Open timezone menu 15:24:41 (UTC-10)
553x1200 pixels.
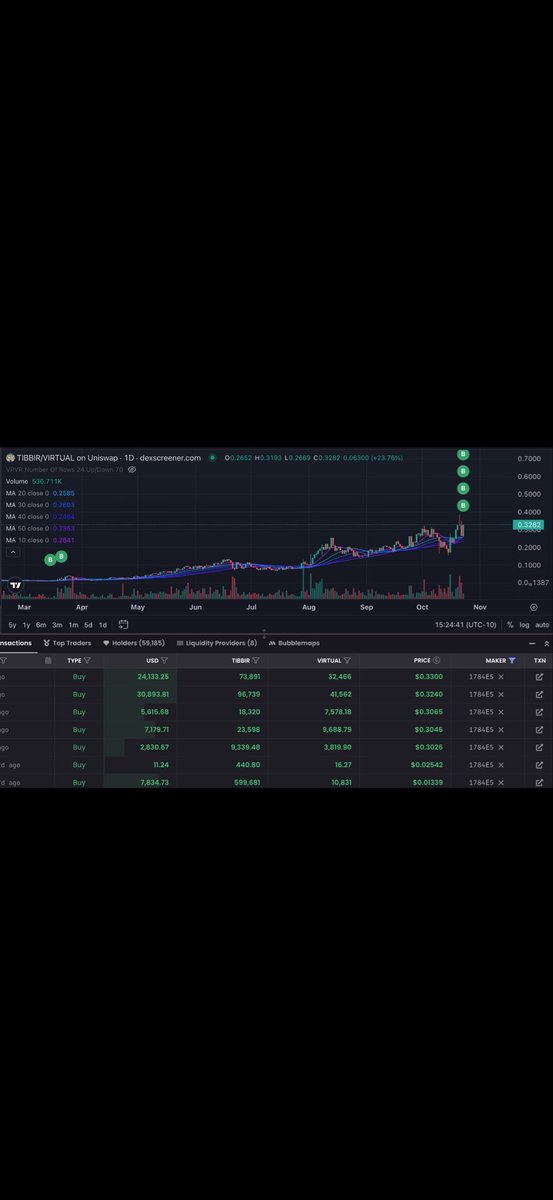pos(466,624)
